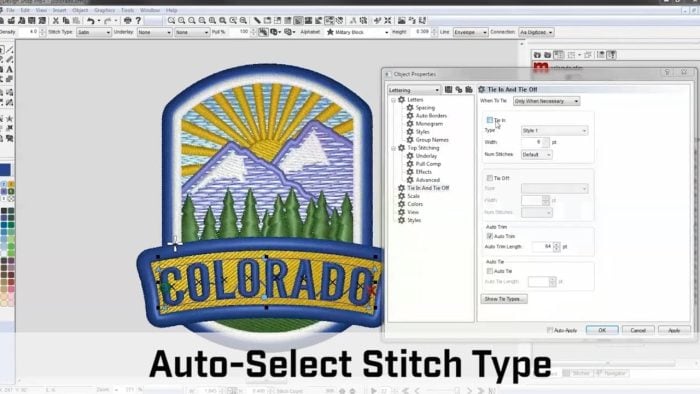
Task: Click gear icon next to Group Names
Action: [x=409, y=140]
